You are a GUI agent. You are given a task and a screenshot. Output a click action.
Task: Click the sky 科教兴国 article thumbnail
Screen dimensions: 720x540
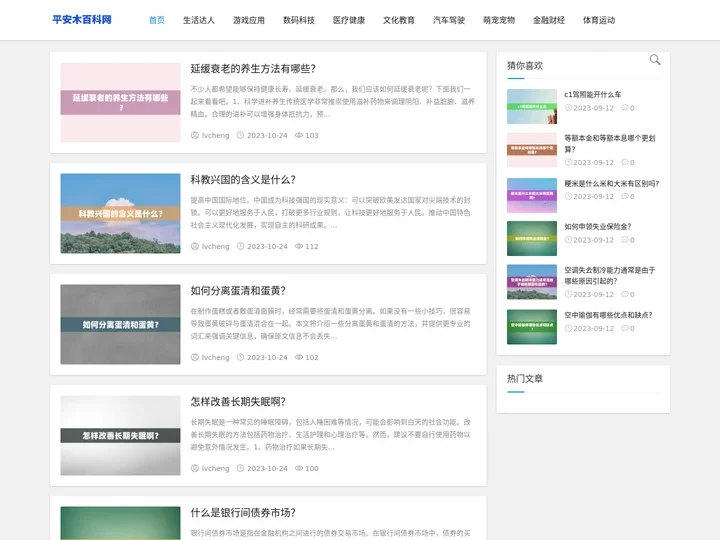point(120,214)
